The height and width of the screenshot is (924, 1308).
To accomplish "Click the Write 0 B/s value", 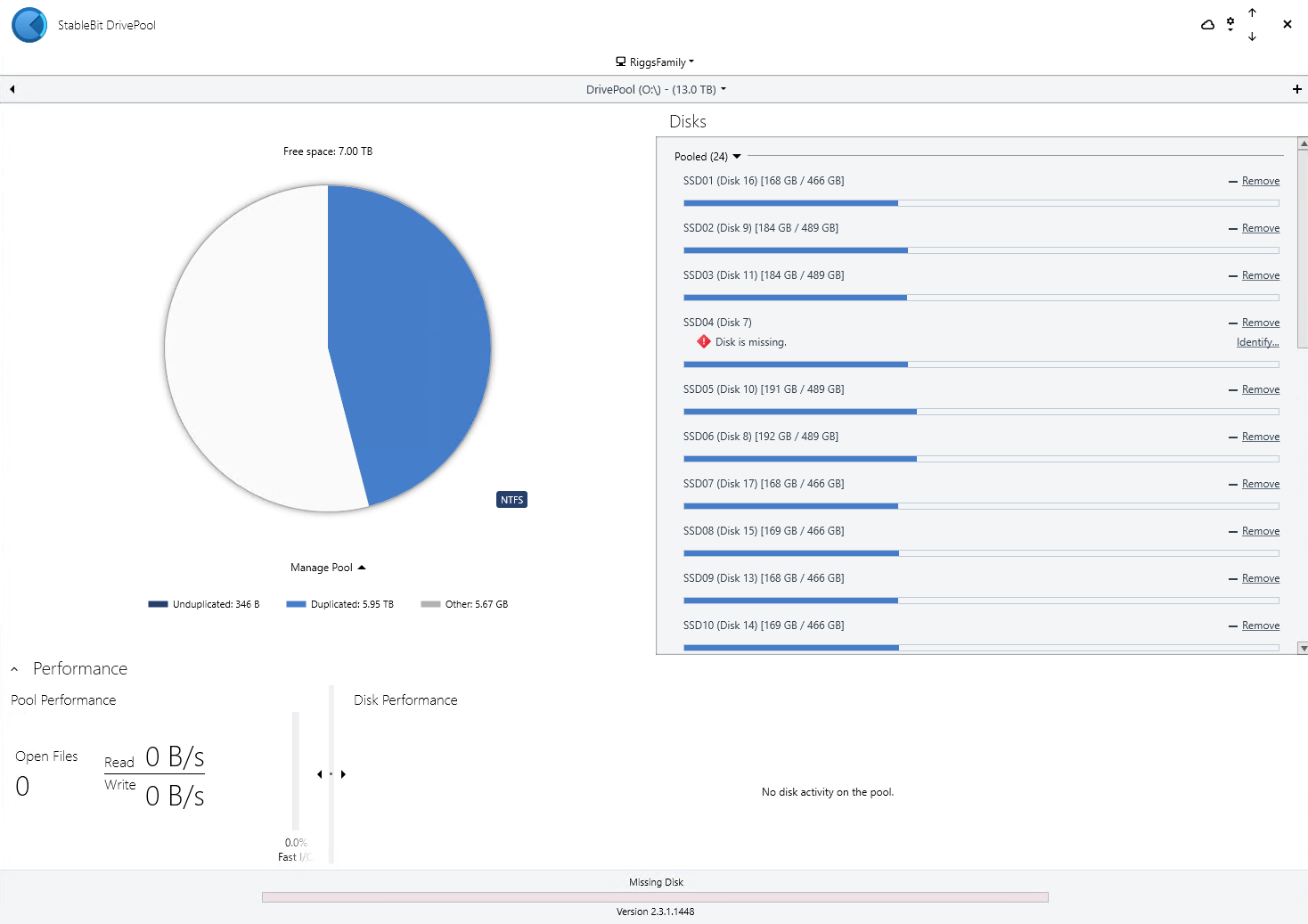I will (175, 796).
